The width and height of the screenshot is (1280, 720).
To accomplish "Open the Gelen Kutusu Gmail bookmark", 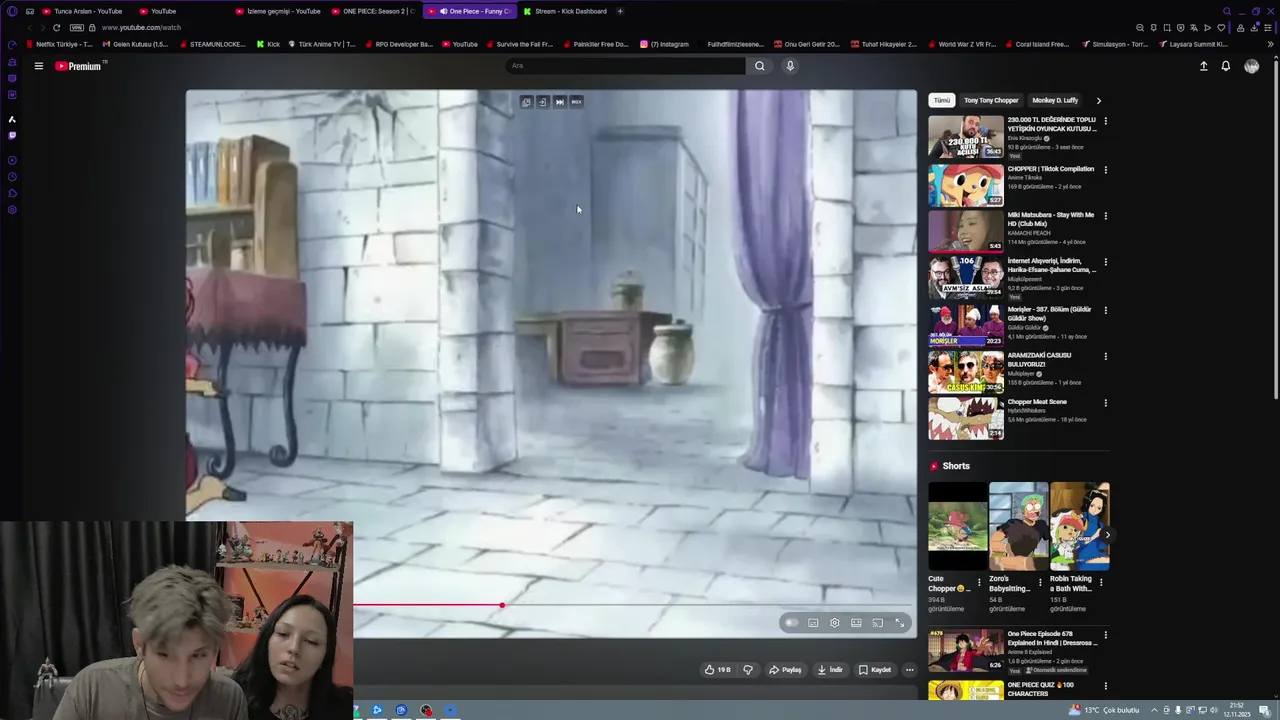I will pos(135,44).
